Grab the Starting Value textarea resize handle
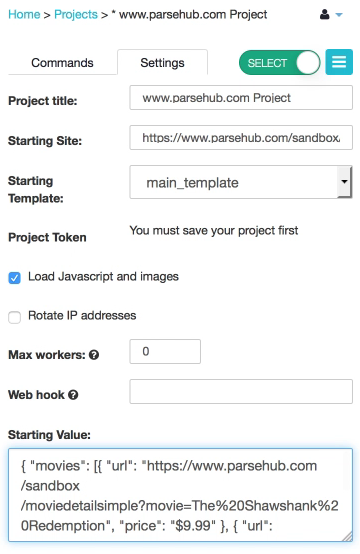Image resolution: width=360 pixels, height=554 pixels. coord(348,536)
